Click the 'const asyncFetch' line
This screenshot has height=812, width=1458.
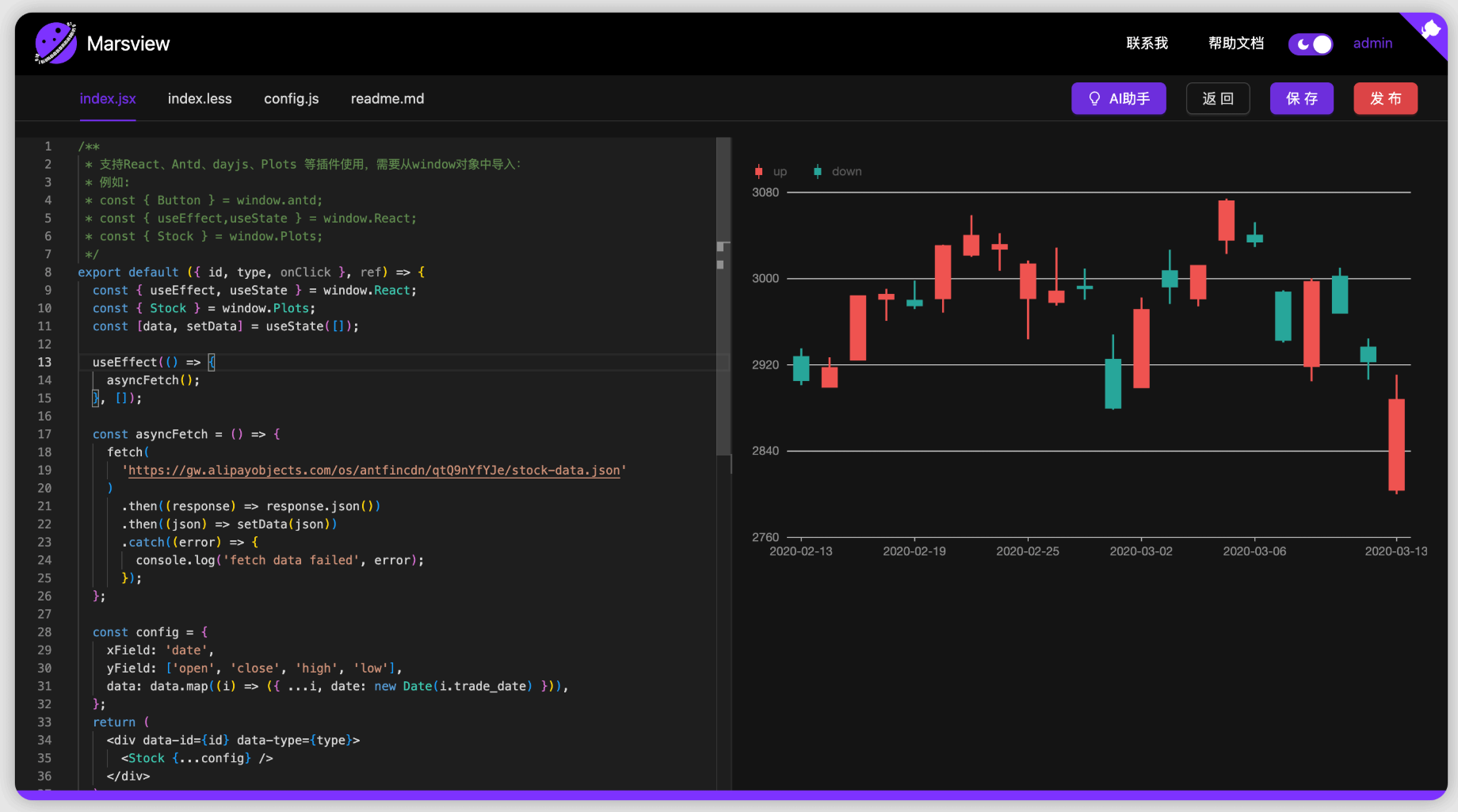tap(186, 434)
